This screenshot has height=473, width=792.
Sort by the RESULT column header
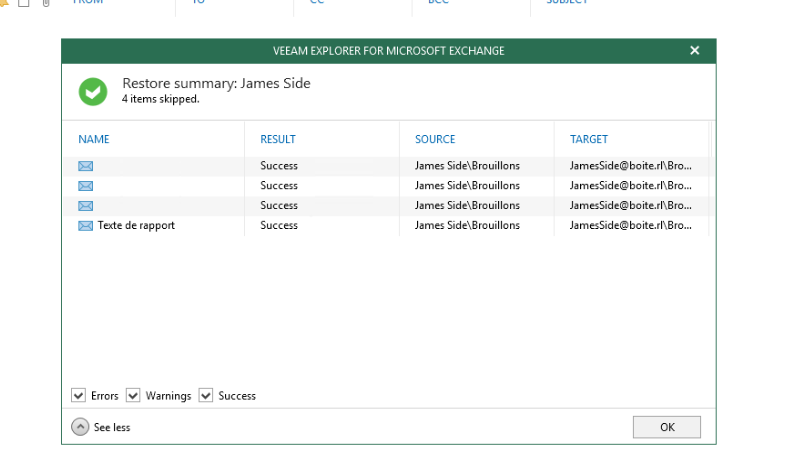click(278, 140)
